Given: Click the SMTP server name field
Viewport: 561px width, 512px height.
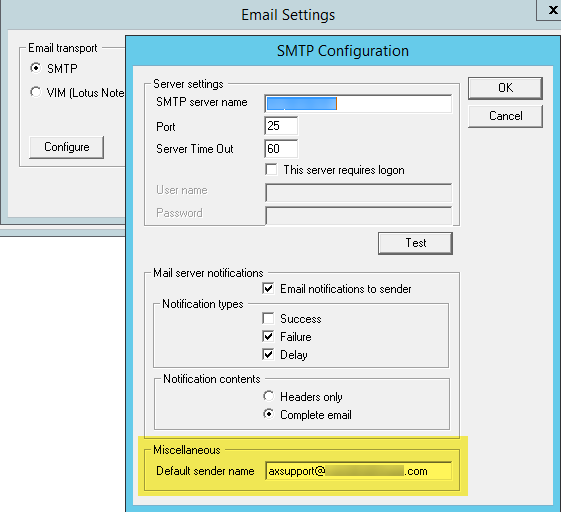Looking at the screenshot, I should tap(358, 104).
